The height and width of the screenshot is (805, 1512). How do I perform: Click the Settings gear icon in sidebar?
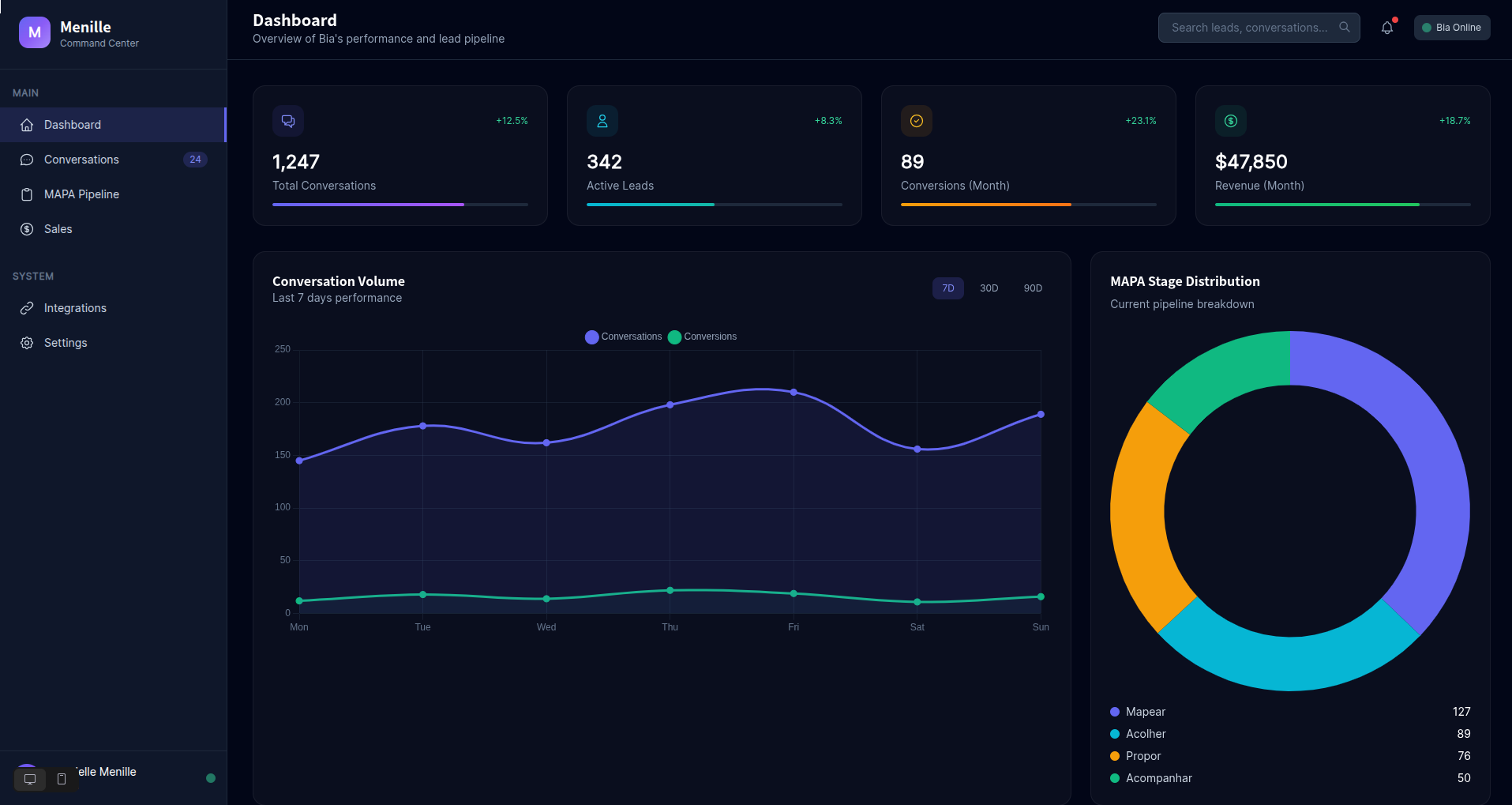pos(27,343)
